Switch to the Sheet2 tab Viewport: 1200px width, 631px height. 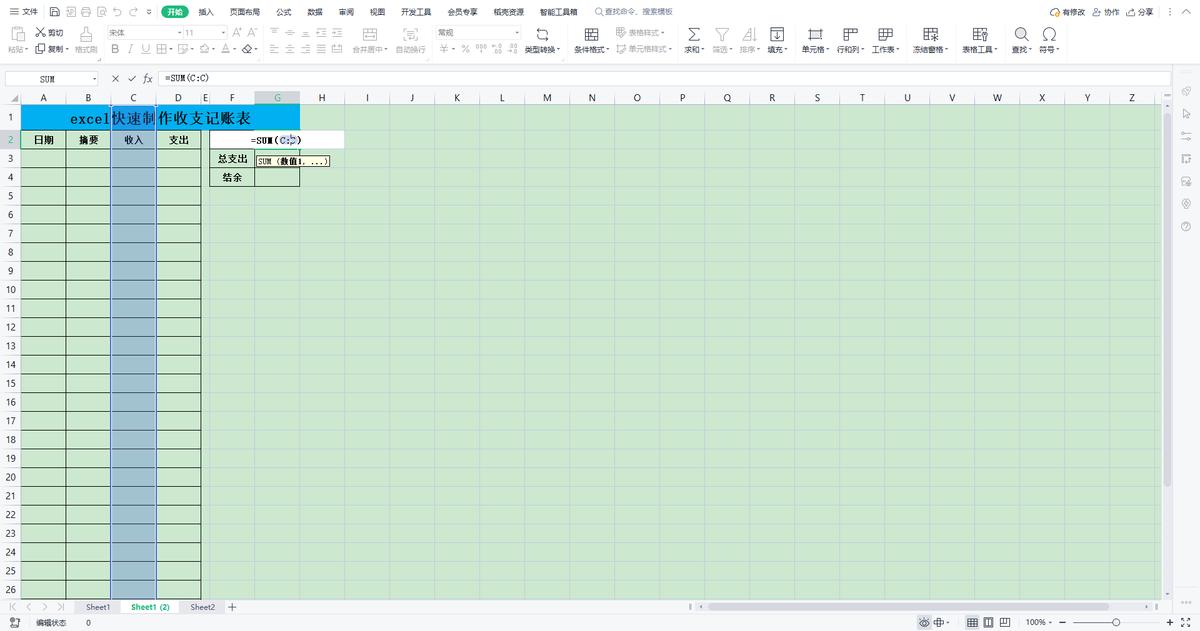202,607
